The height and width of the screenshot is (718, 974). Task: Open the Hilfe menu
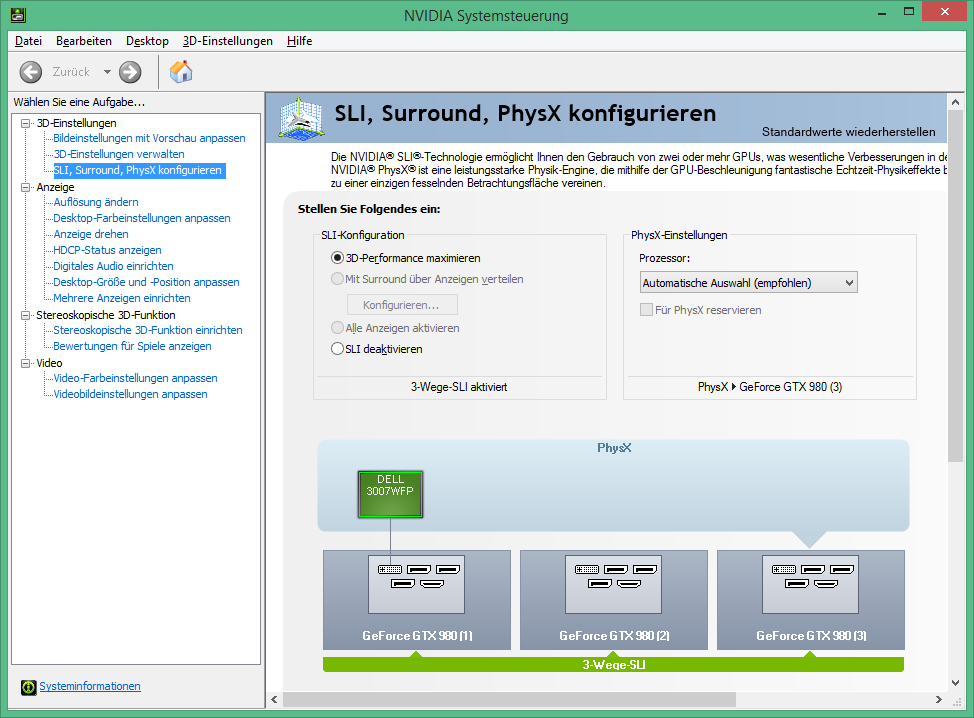point(299,41)
